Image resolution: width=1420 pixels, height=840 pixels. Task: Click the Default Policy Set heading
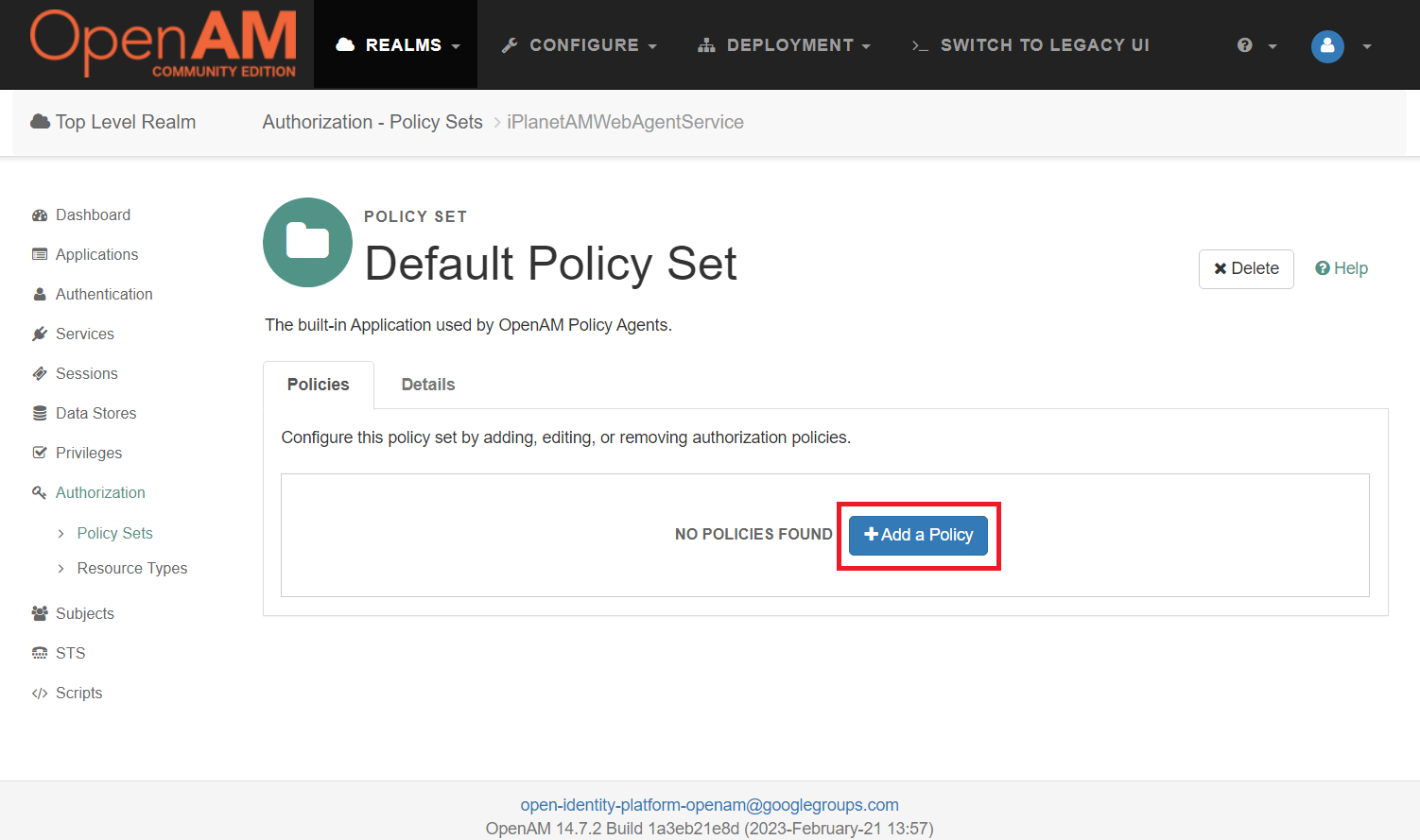click(x=550, y=264)
